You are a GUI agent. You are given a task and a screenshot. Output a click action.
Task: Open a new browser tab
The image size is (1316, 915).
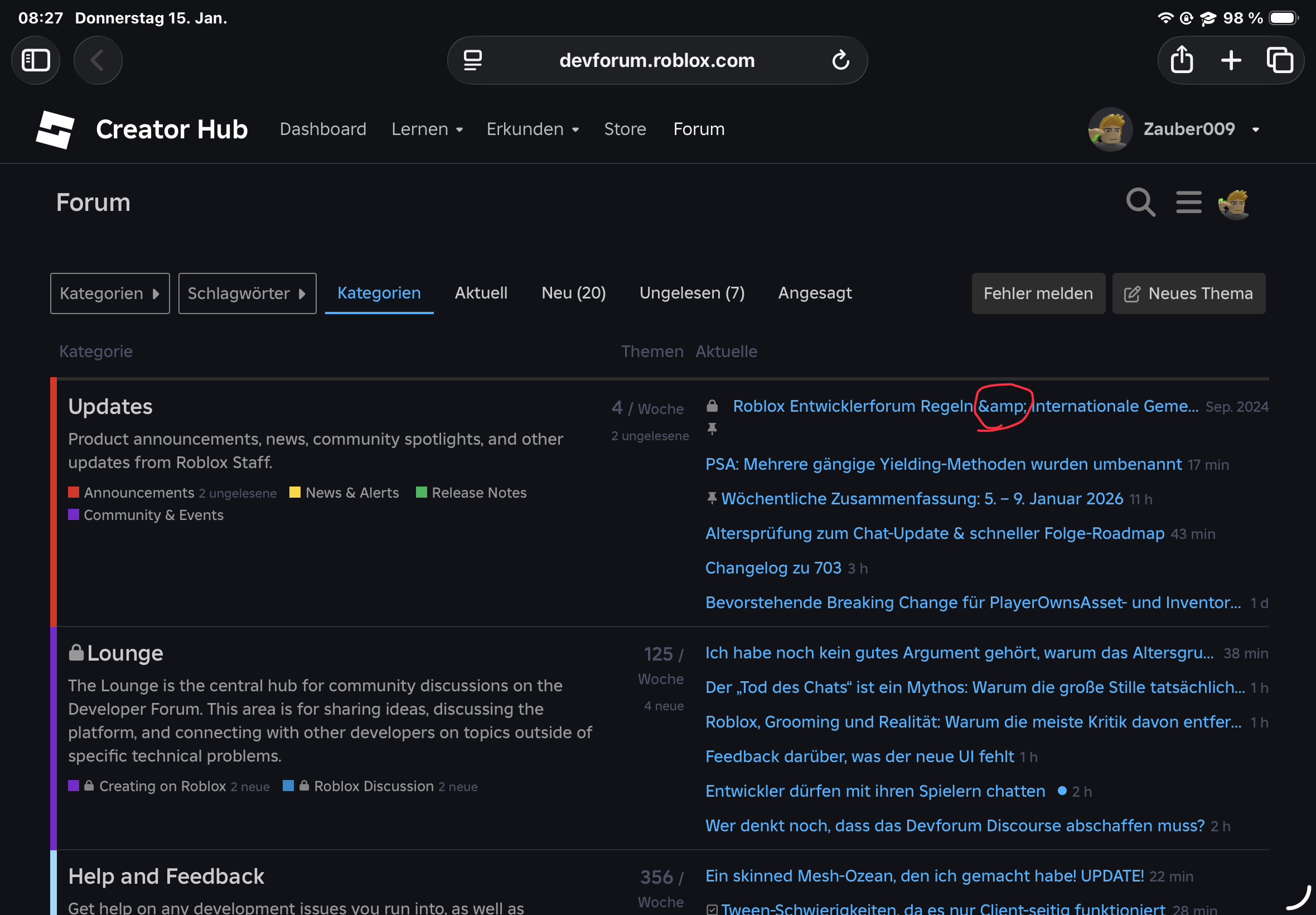1231,60
